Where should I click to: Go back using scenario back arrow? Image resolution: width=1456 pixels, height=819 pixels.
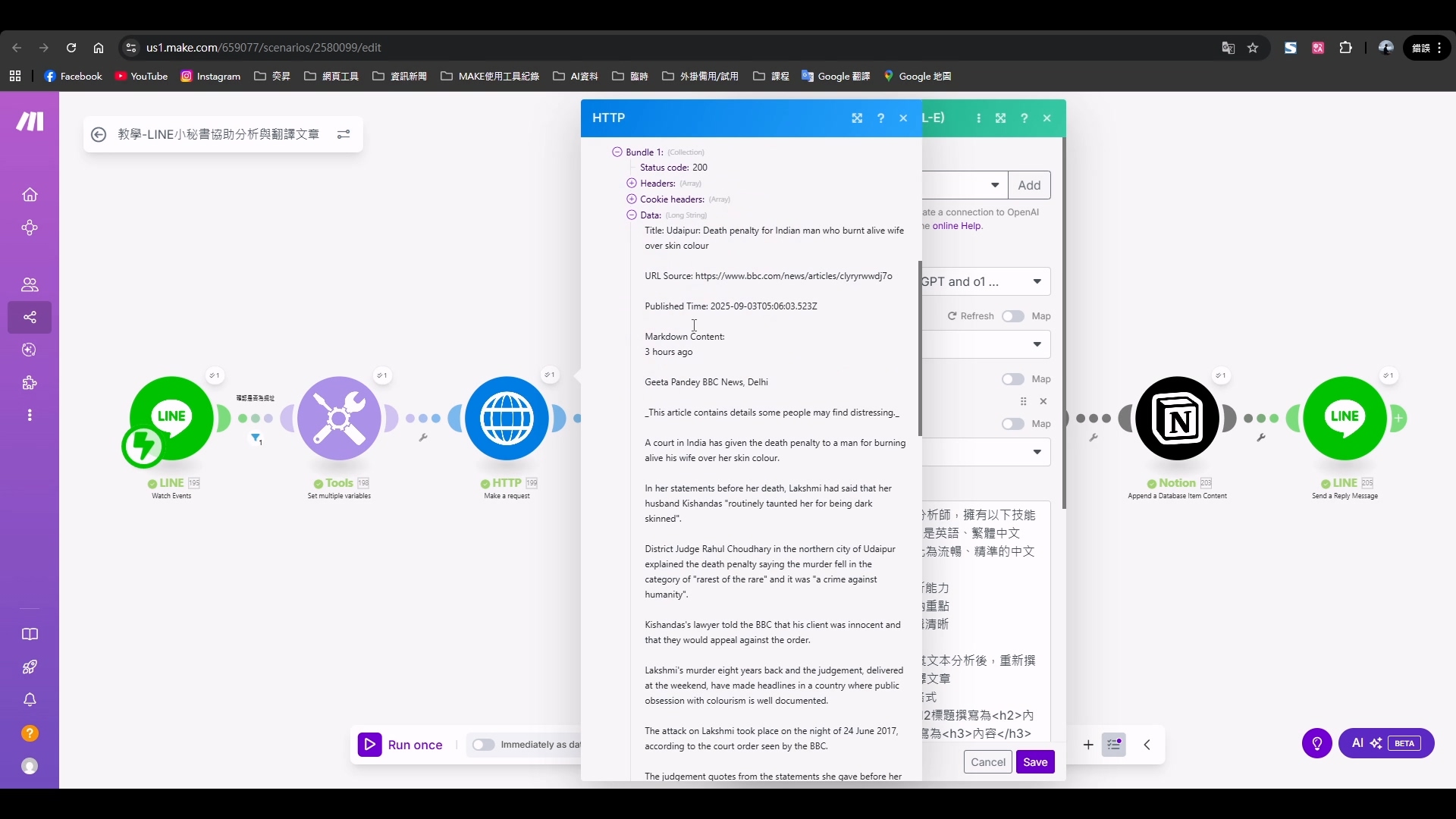pyautogui.click(x=99, y=134)
